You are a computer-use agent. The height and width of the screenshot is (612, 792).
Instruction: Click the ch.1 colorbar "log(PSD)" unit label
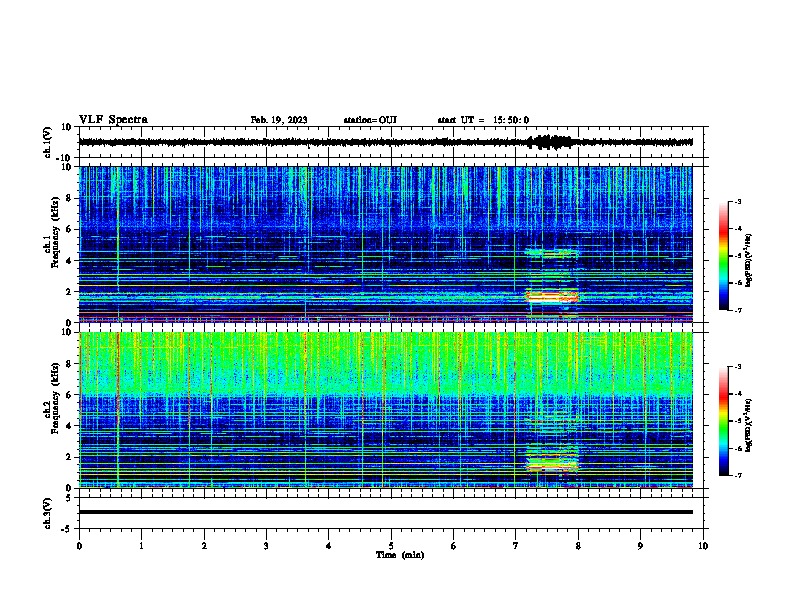(748, 260)
